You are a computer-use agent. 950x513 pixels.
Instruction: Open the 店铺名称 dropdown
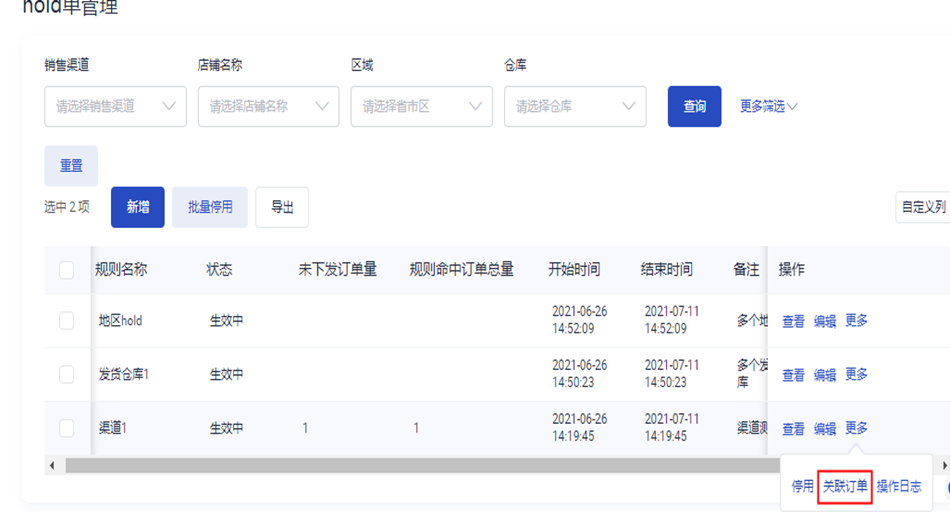click(x=268, y=107)
